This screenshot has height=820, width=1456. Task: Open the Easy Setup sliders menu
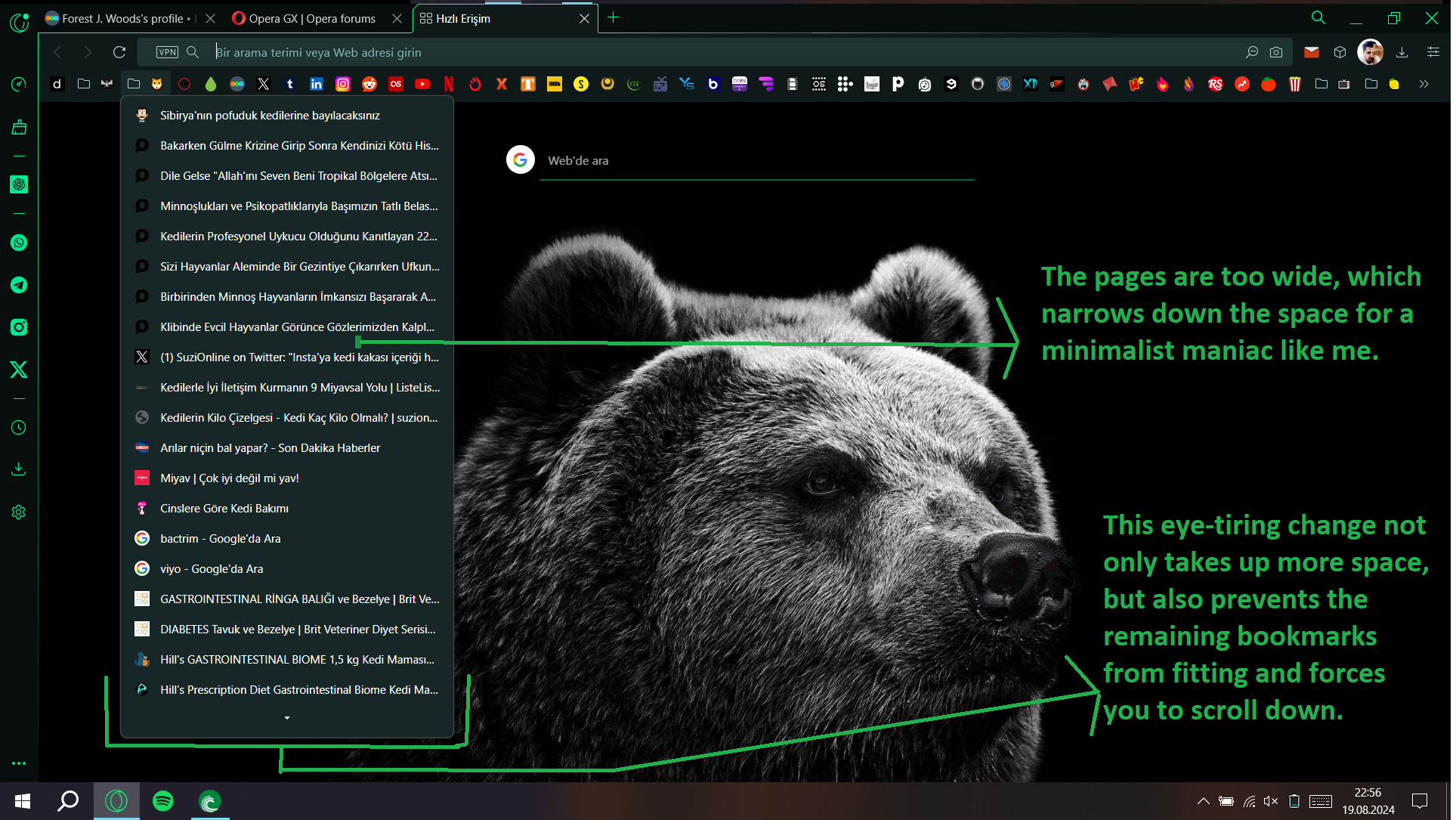coord(1433,52)
